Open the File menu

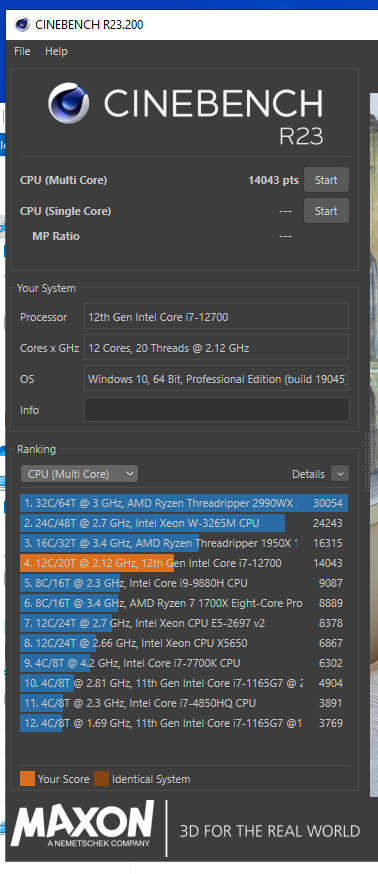tap(22, 51)
